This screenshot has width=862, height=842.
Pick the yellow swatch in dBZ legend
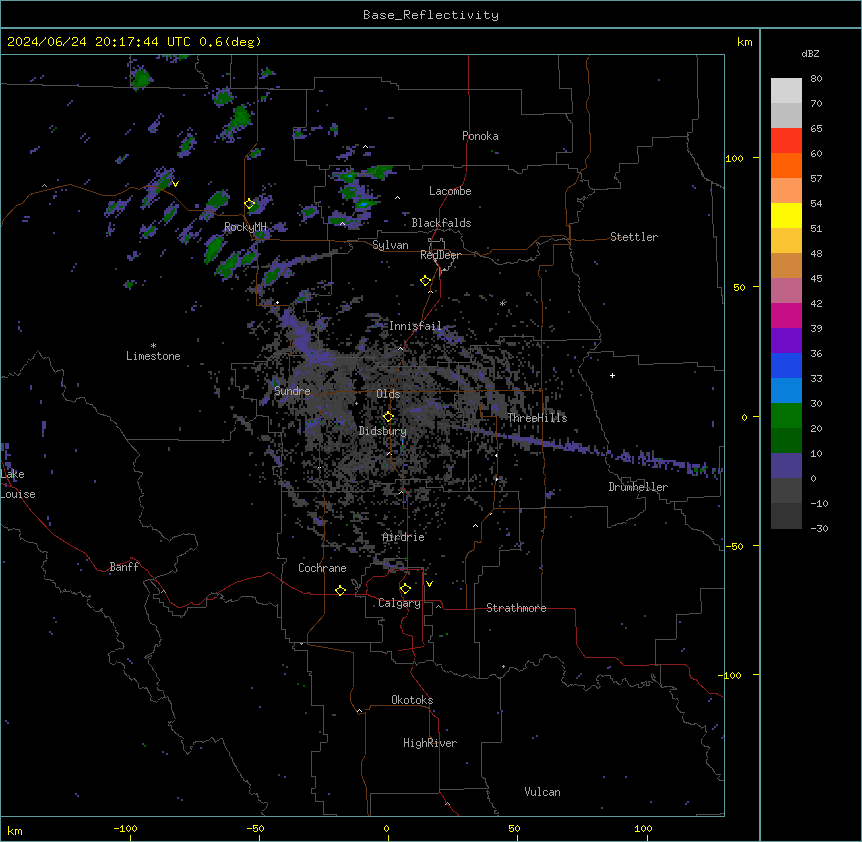click(786, 215)
